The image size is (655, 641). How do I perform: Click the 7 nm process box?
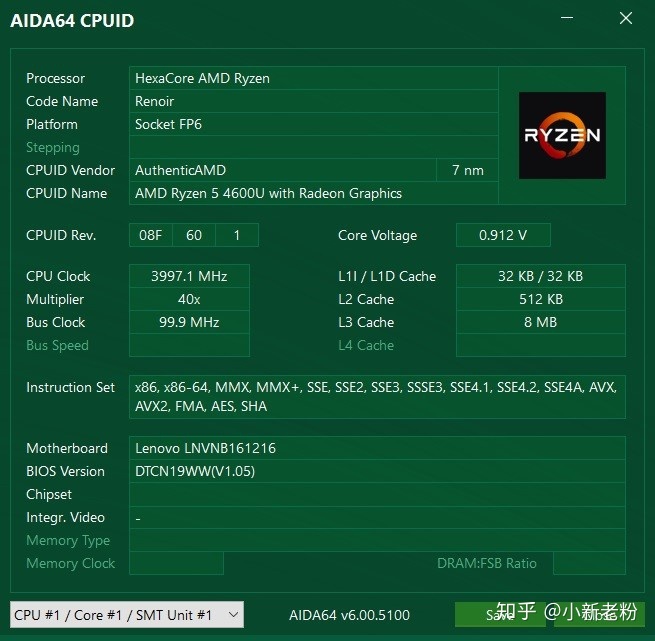point(467,170)
